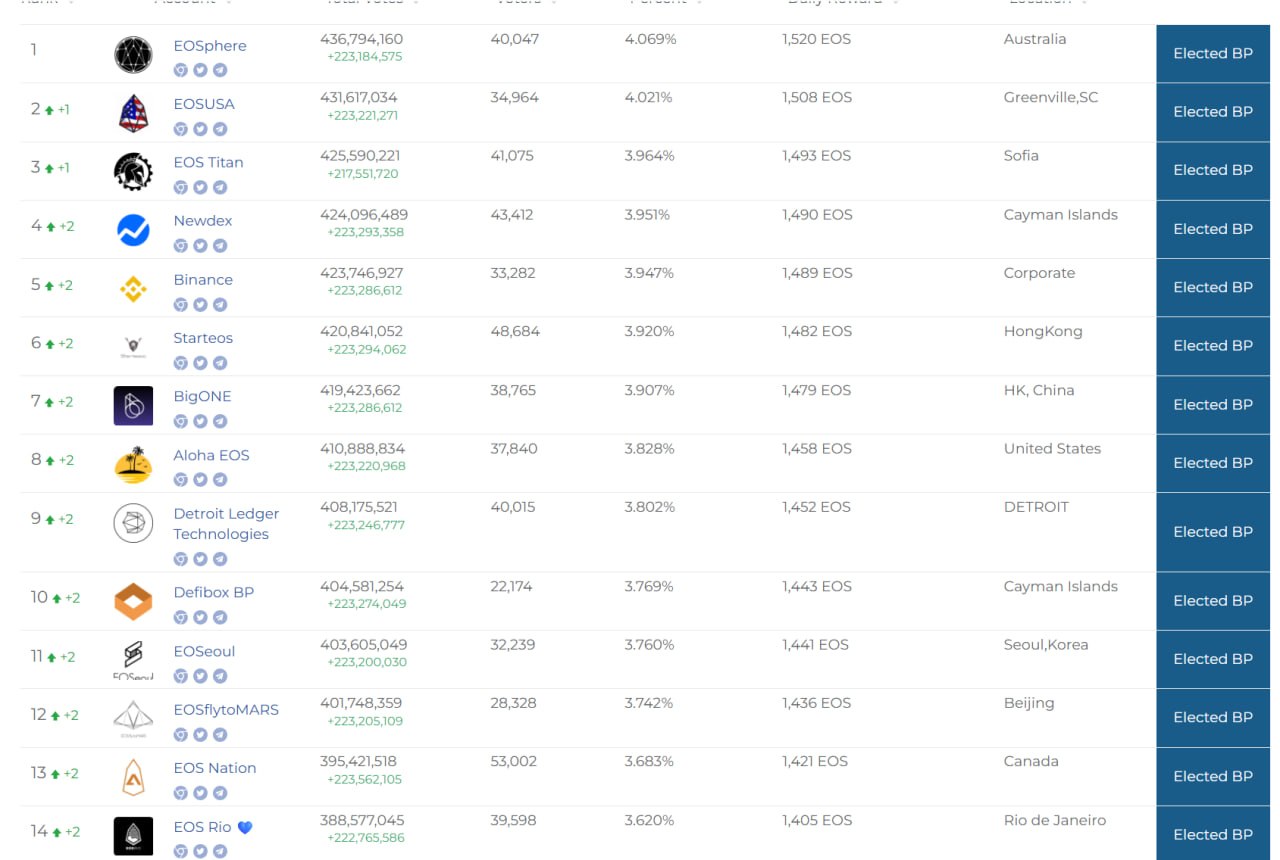The image size is (1280, 860).
Task: Click Elected BP button for Defibox BP
Action: (x=1213, y=601)
